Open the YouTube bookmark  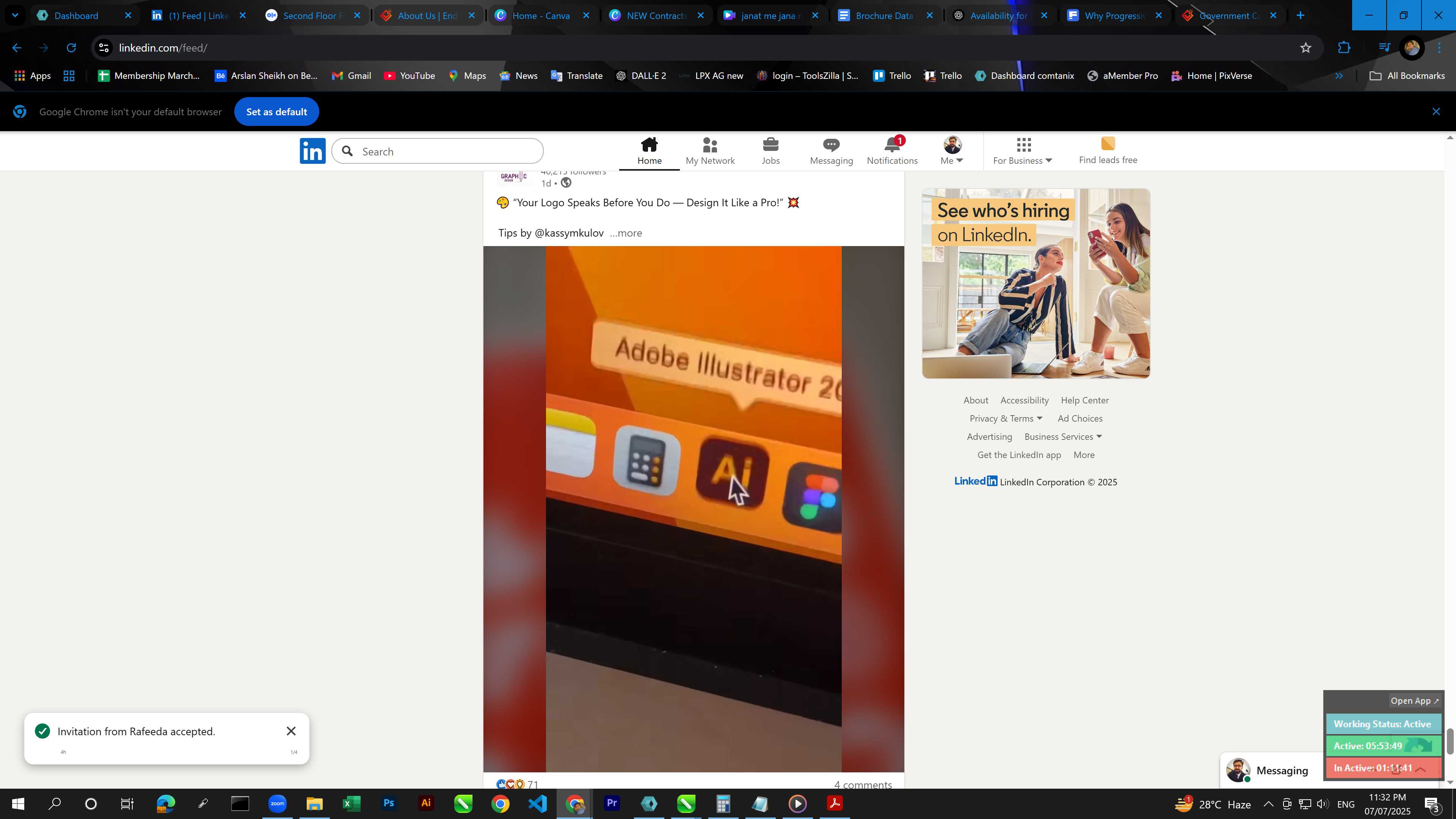(409, 76)
